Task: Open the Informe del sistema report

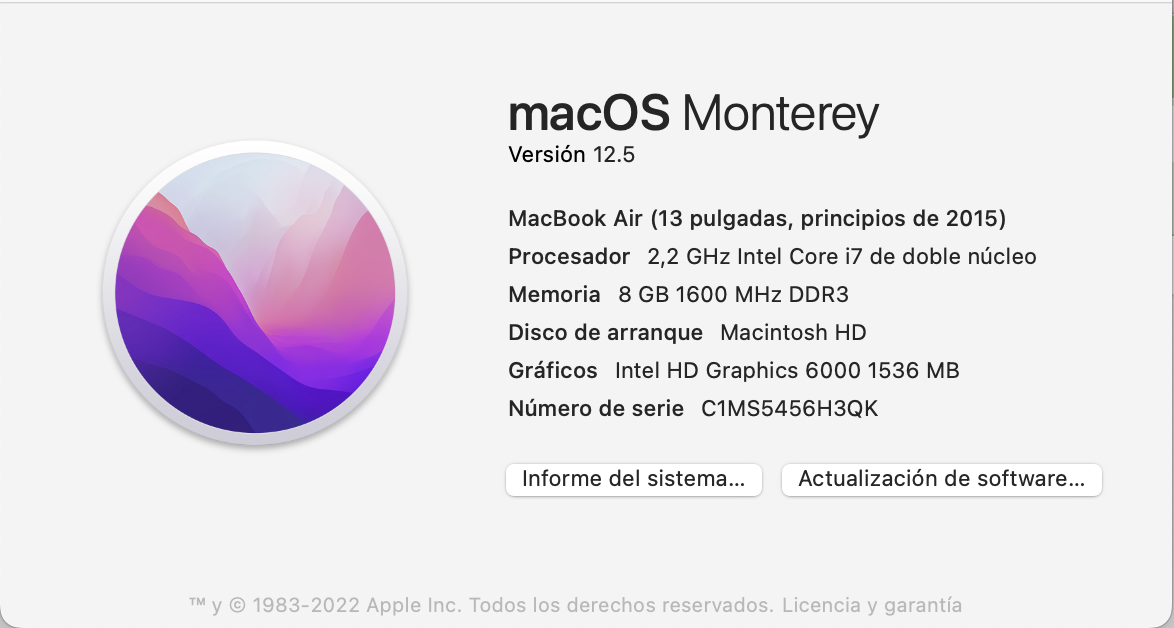Action: [633, 479]
